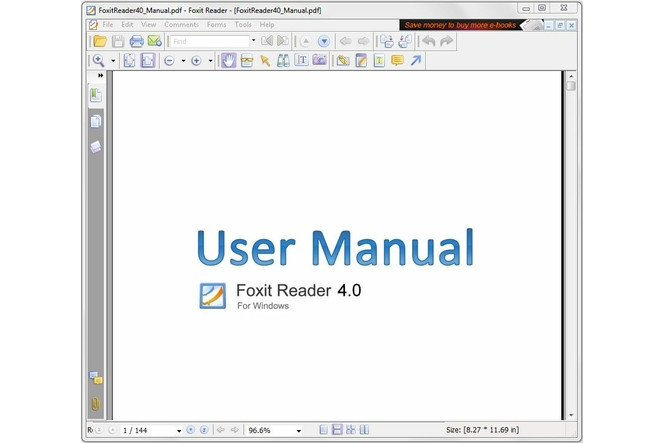Open the Pages thumbnails panel in sidebar

click(96, 122)
